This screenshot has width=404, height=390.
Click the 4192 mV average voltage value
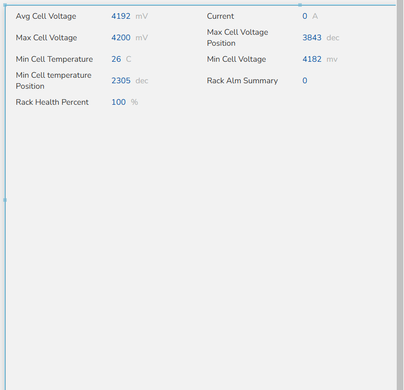[121, 16]
